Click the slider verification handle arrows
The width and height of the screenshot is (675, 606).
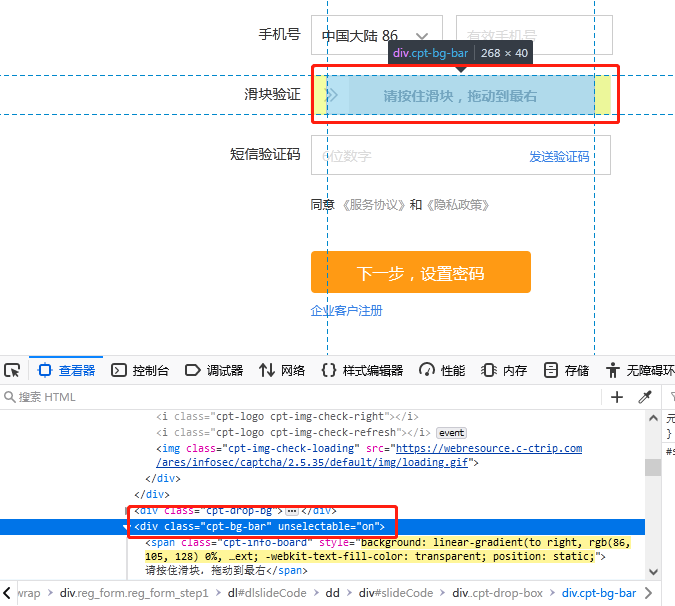pyautogui.click(x=331, y=95)
